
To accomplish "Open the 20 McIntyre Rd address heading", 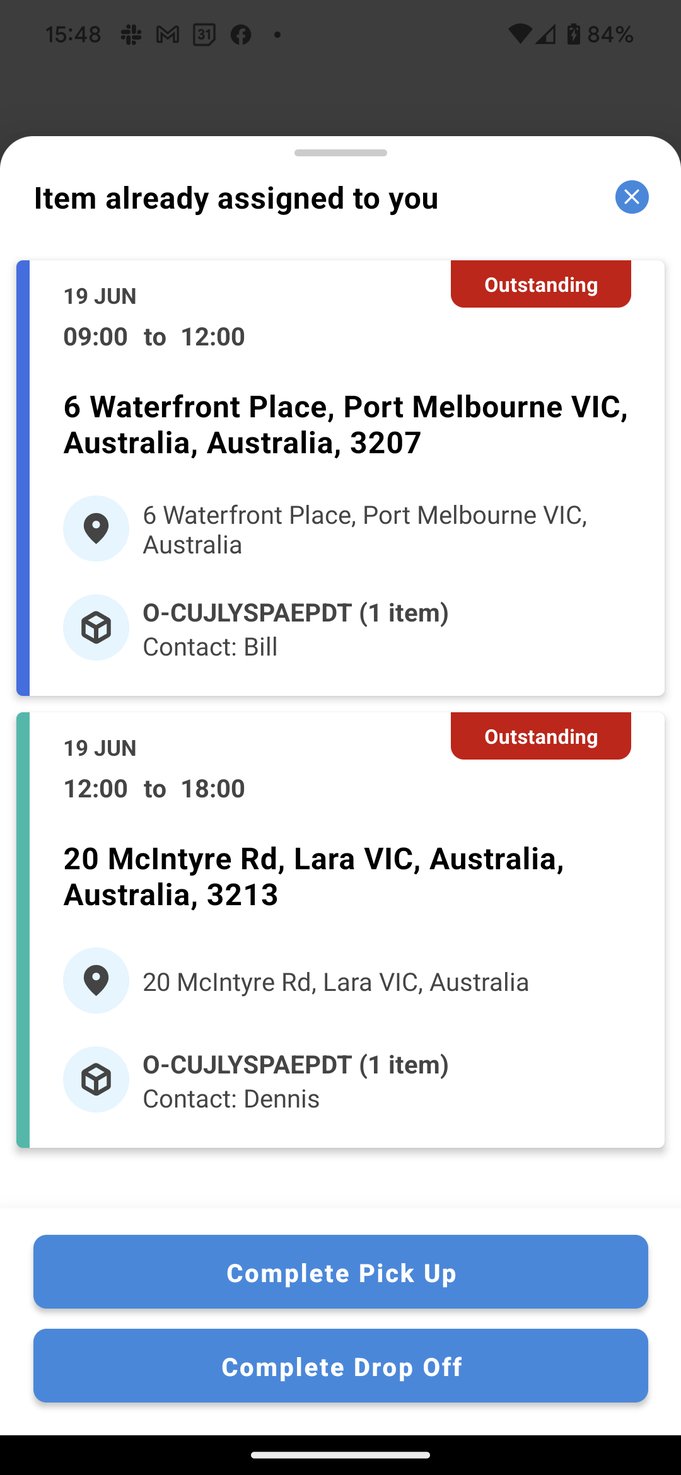I will pyautogui.click(x=313, y=876).
